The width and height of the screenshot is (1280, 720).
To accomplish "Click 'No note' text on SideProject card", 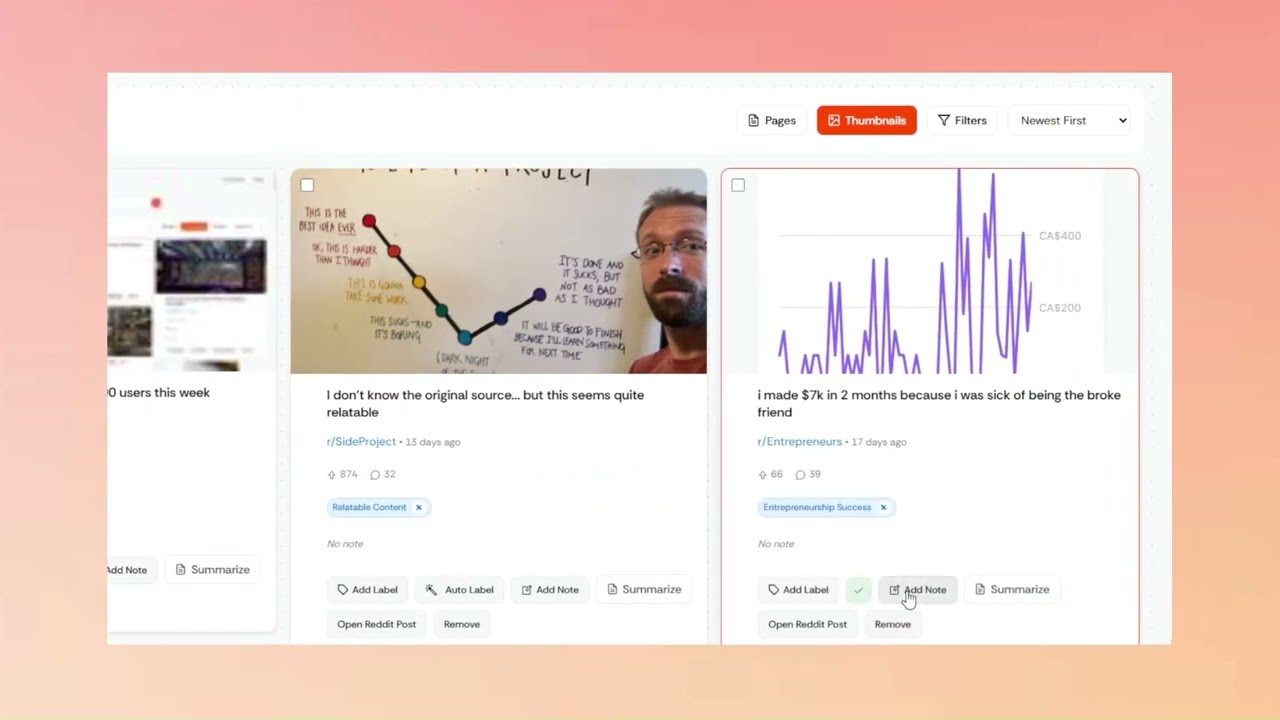I will (345, 544).
